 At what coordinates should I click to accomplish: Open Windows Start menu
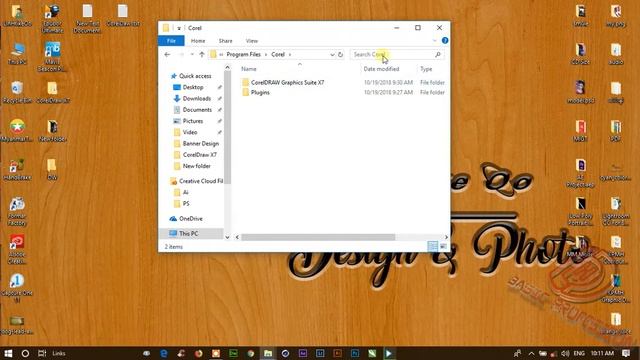pyautogui.click(x=8, y=353)
